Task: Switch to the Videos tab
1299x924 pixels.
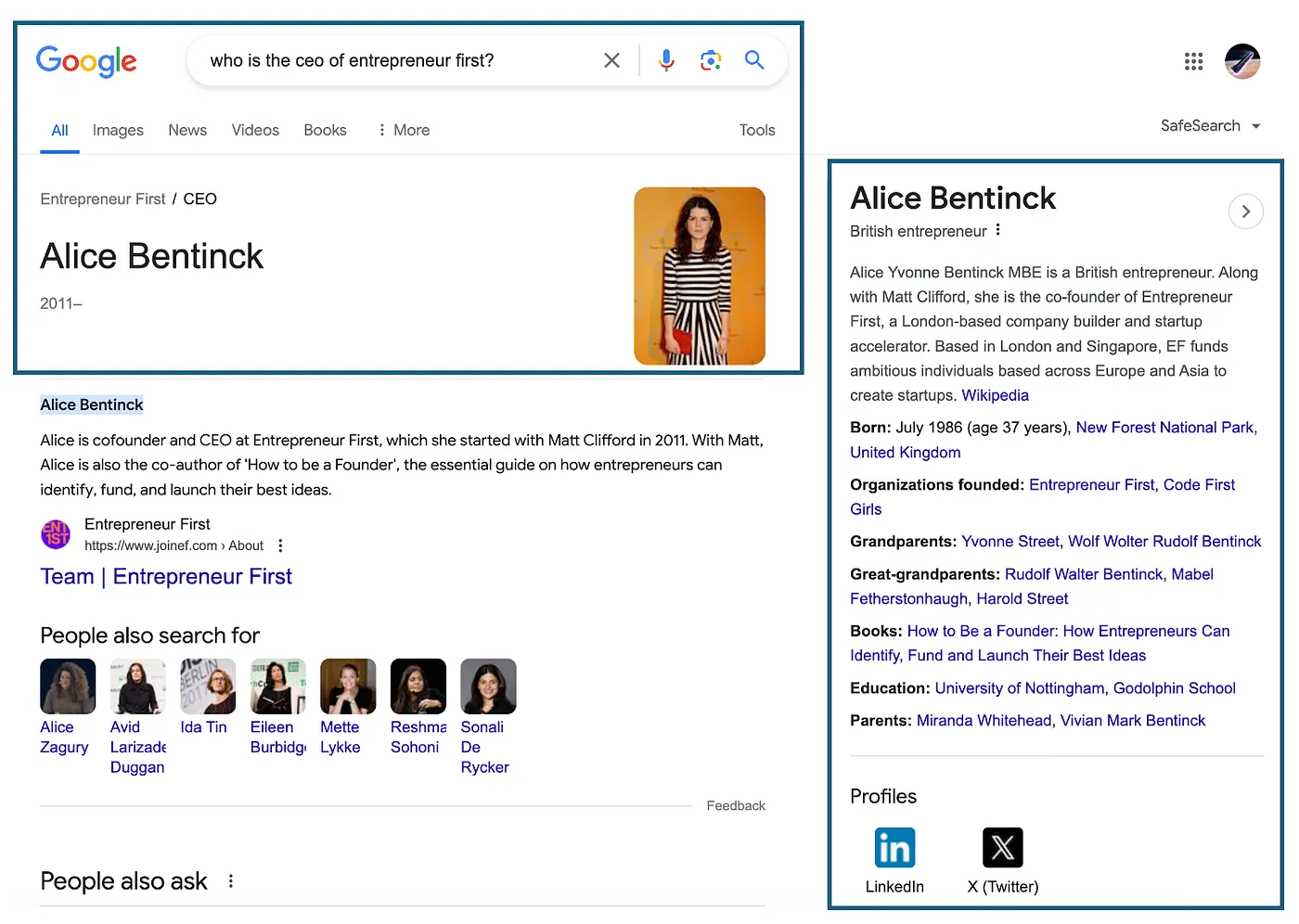Action: click(255, 131)
